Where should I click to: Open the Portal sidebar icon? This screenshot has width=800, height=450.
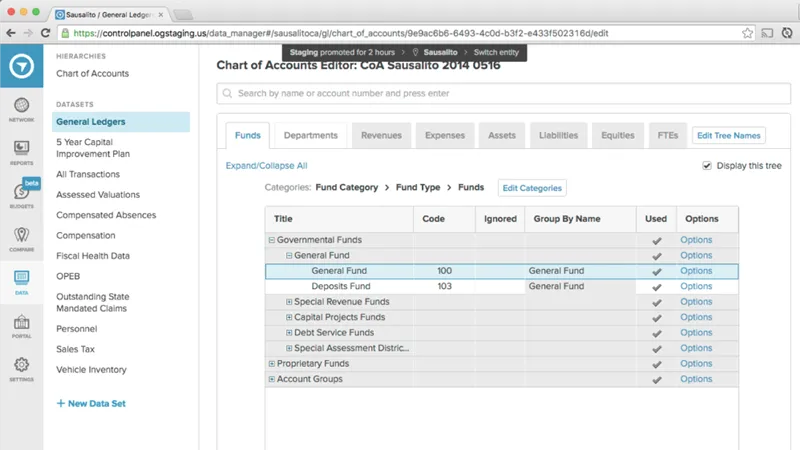[x=21, y=326]
